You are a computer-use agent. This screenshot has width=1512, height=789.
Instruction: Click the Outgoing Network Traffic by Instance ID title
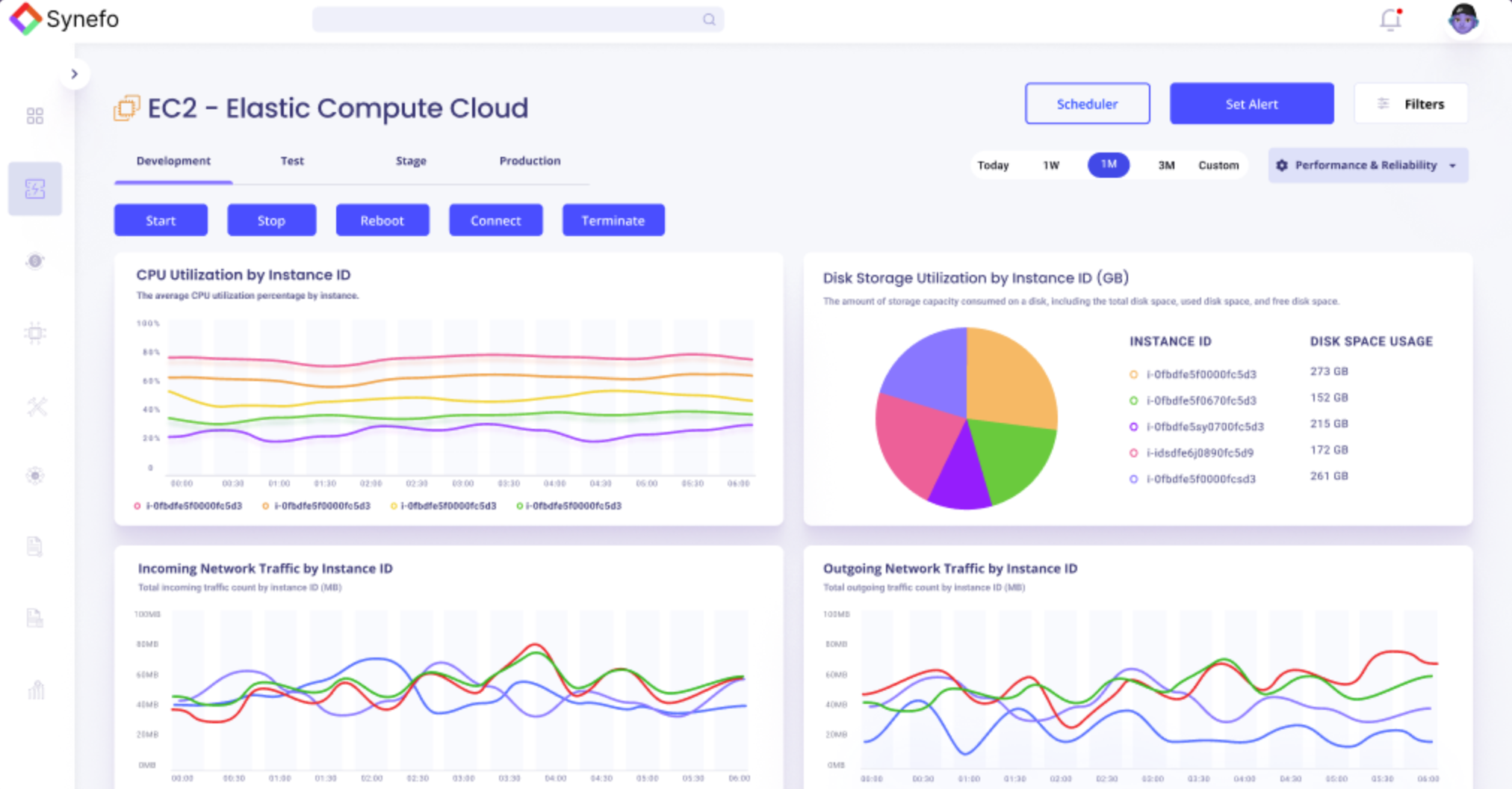[x=950, y=569]
